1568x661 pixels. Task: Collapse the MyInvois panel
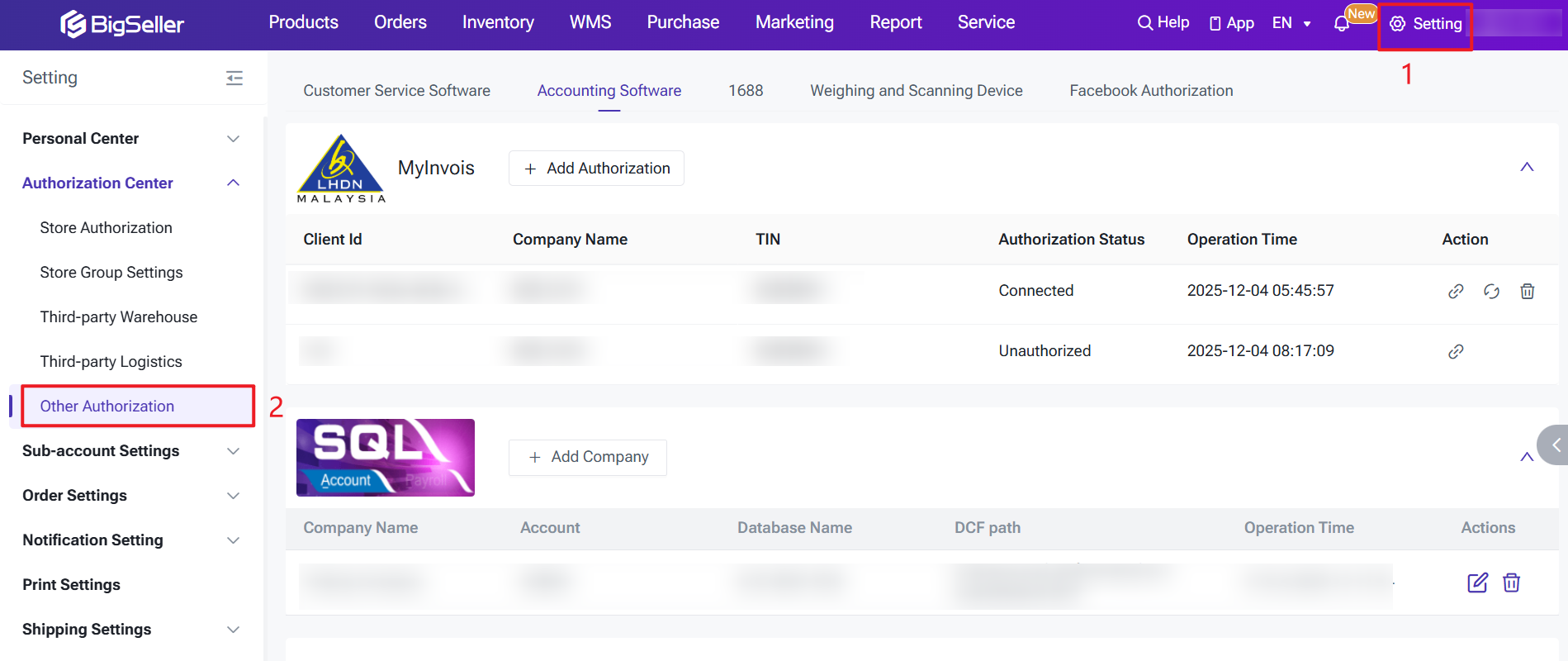[x=1527, y=167]
